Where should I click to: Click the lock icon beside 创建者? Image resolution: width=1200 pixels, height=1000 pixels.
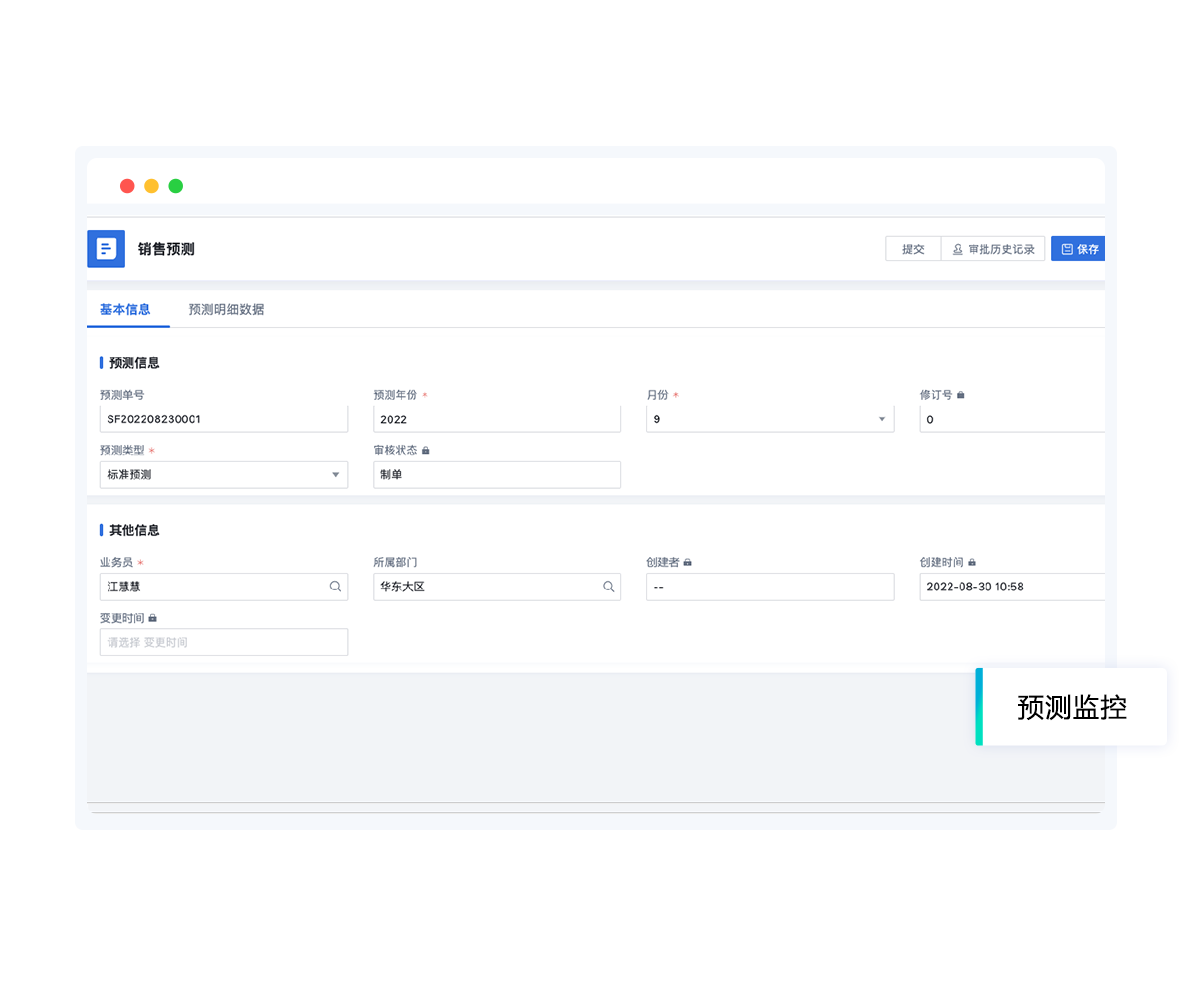tap(687, 563)
